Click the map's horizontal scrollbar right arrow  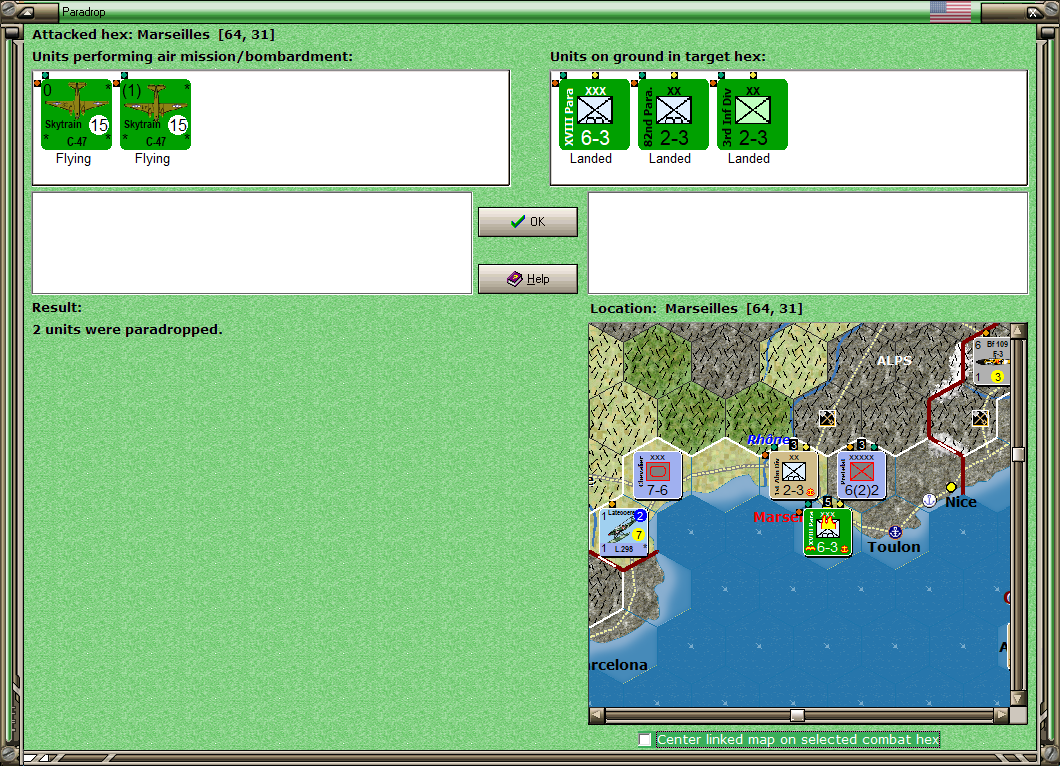(1002, 715)
